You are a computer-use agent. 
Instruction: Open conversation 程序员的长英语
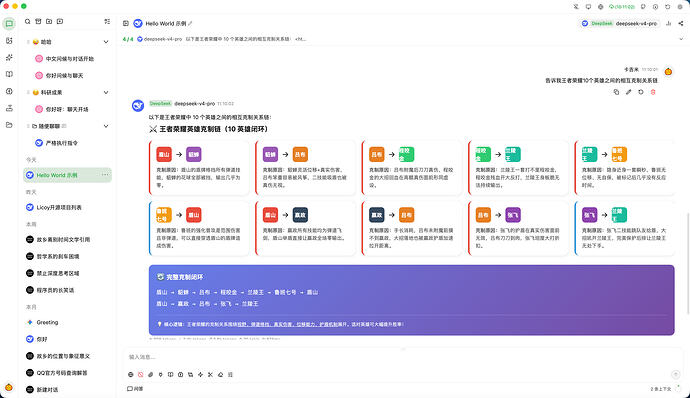tap(67, 290)
